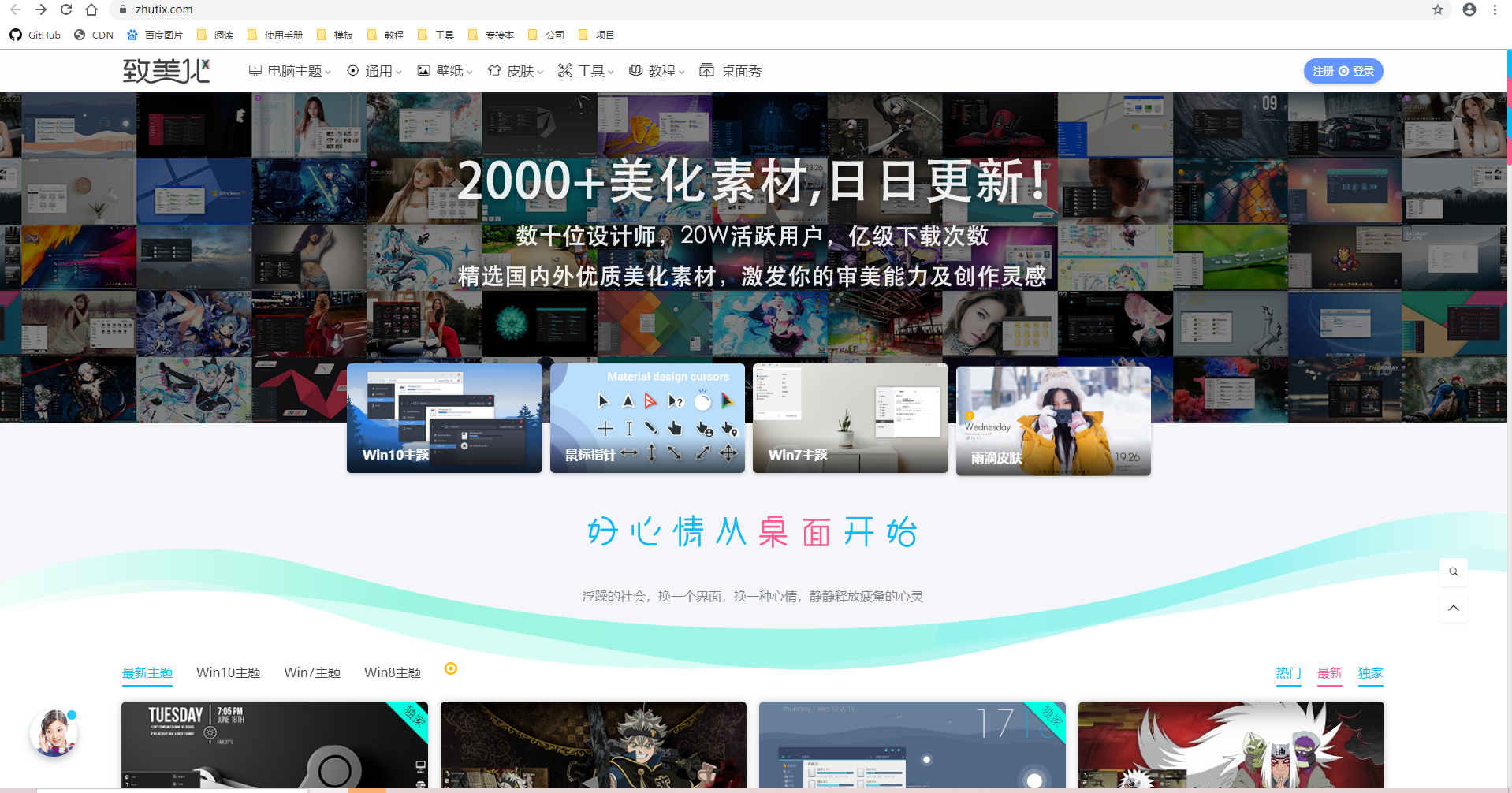Expand the 通用 dropdown menu
Image resolution: width=1512 pixels, height=793 pixels.
(377, 71)
